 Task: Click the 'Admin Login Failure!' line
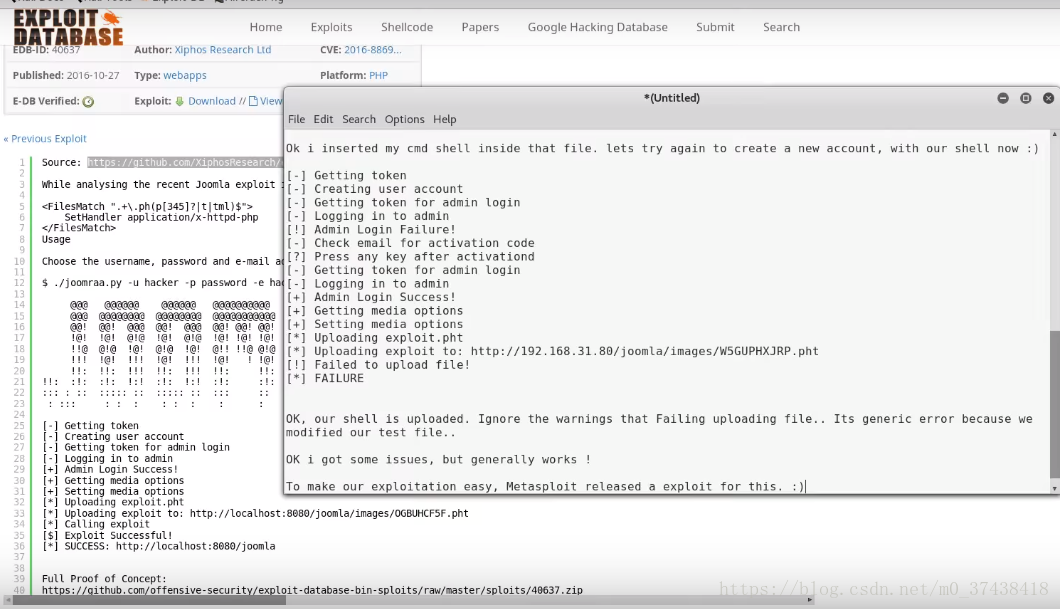pyautogui.click(x=371, y=230)
